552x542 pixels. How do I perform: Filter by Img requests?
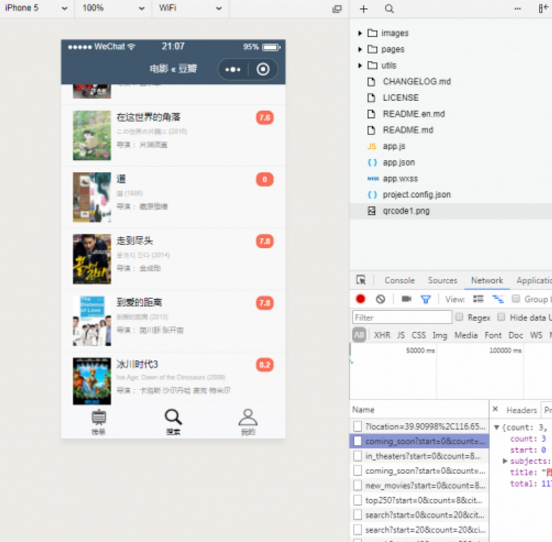click(x=440, y=335)
